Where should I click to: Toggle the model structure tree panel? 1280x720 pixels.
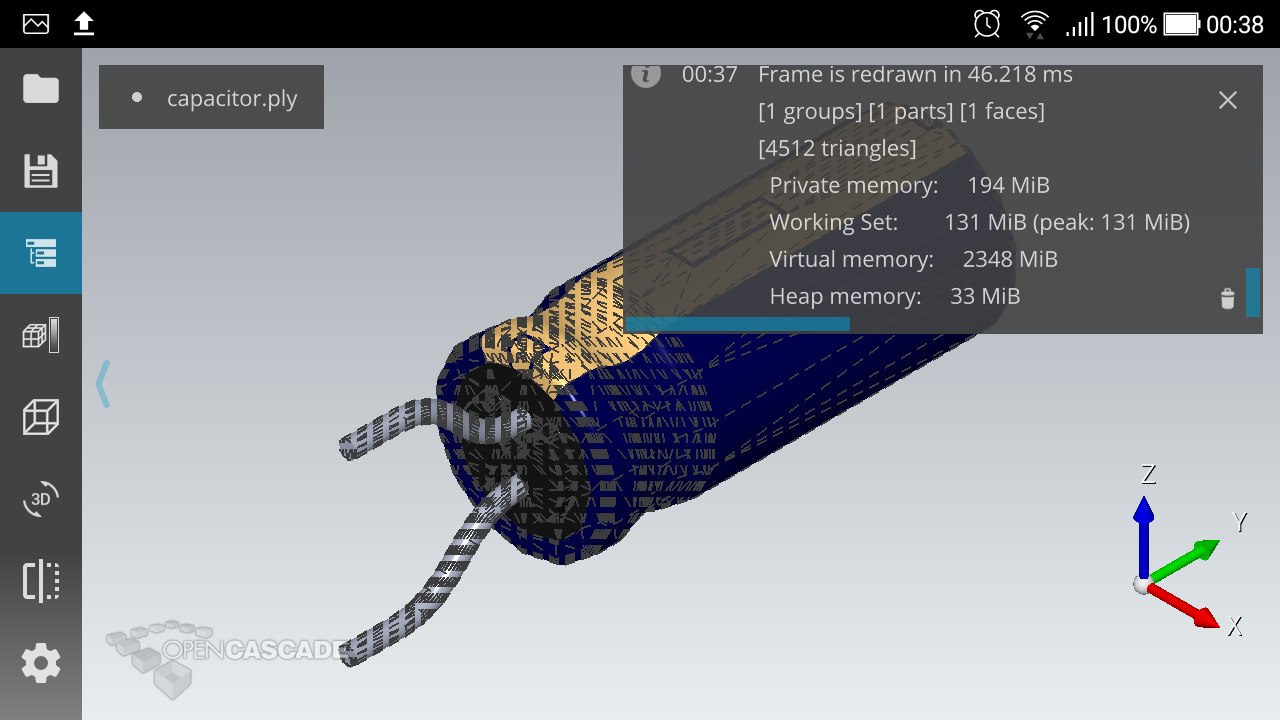tap(41, 253)
